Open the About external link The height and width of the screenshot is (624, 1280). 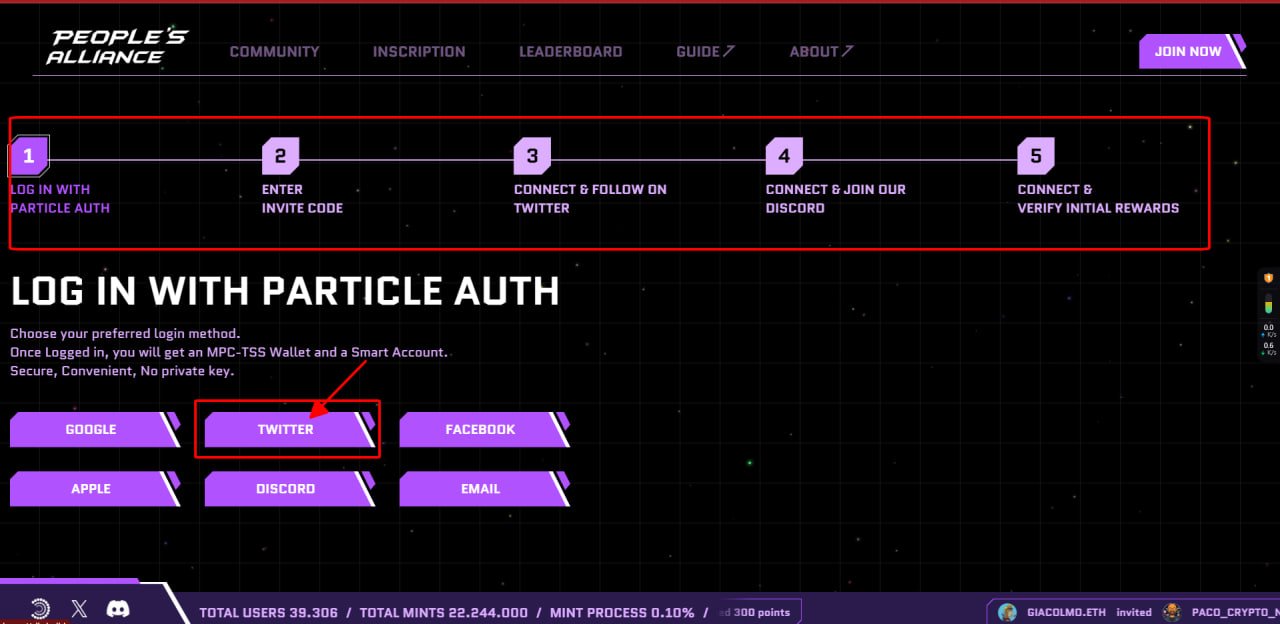(821, 51)
